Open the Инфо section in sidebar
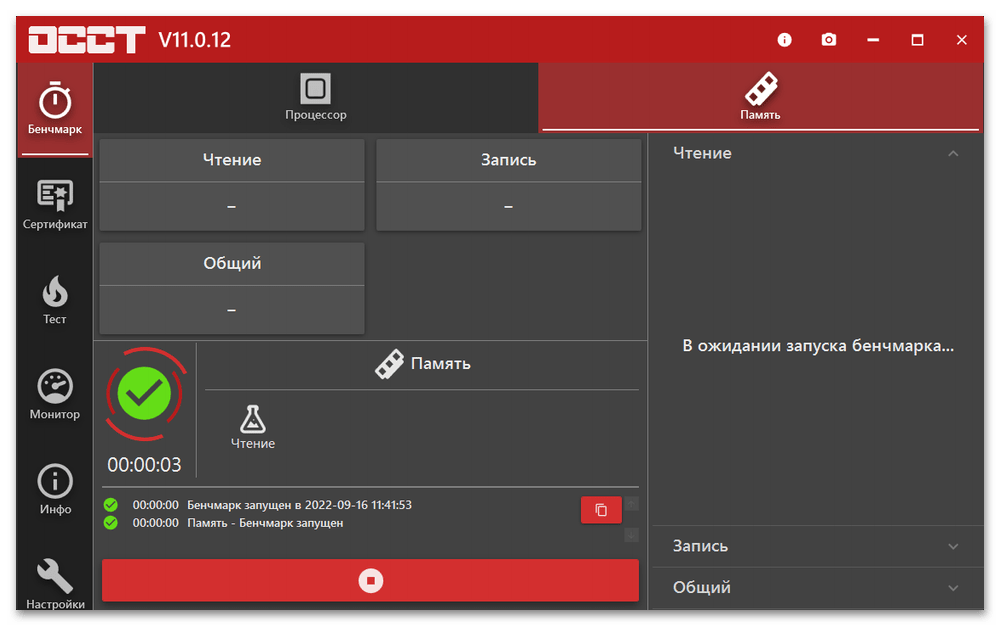 point(55,490)
